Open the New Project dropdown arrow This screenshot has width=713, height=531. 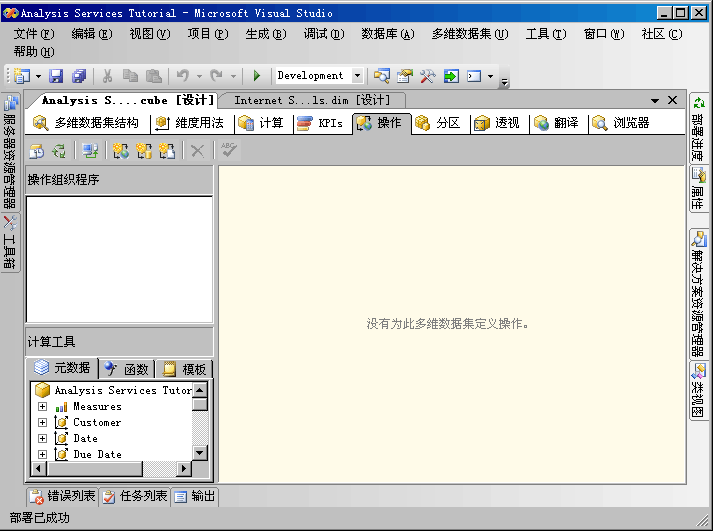click(x=38, y=76)
